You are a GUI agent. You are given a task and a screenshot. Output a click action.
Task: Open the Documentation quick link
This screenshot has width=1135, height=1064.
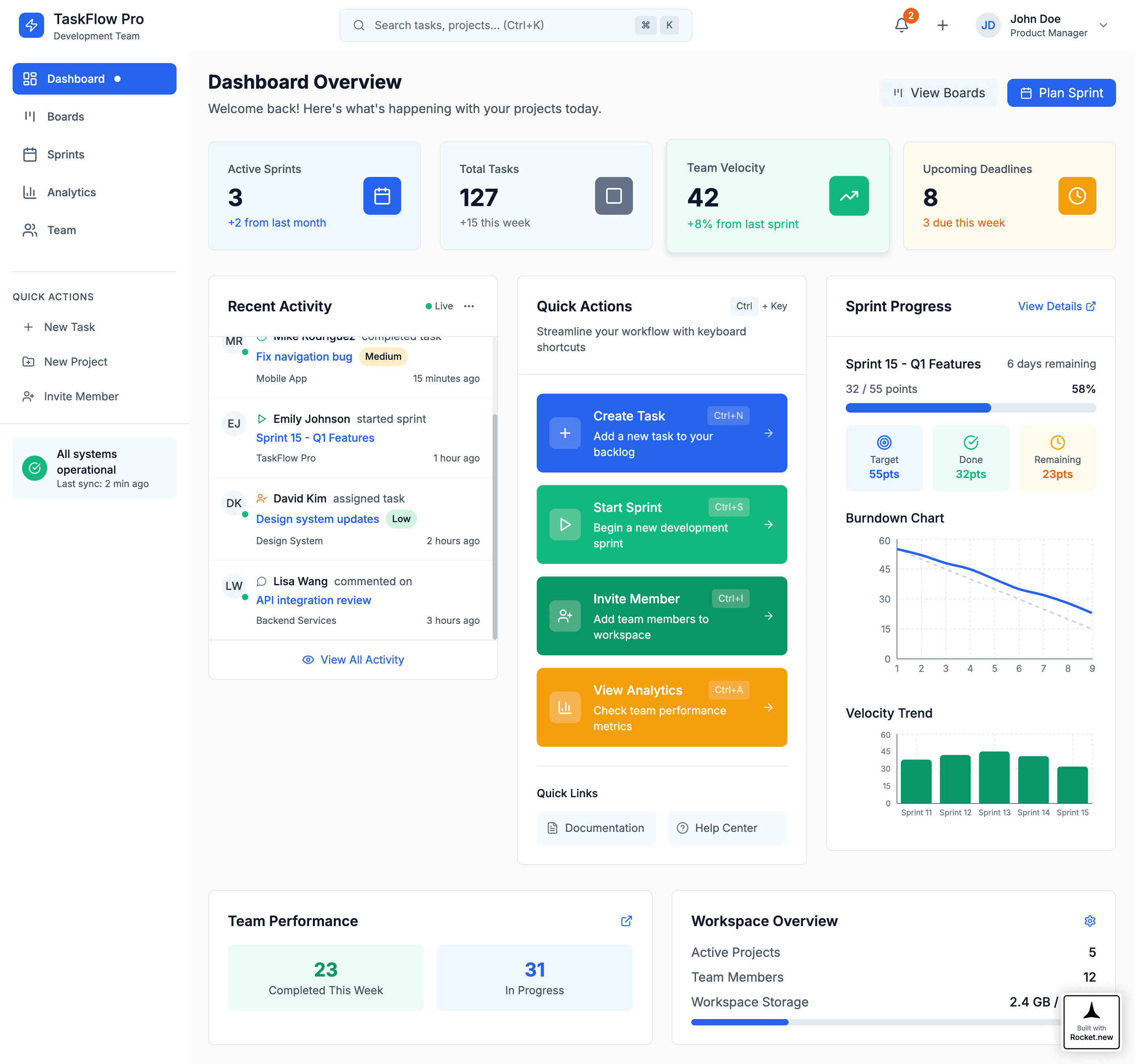point(597,828)
